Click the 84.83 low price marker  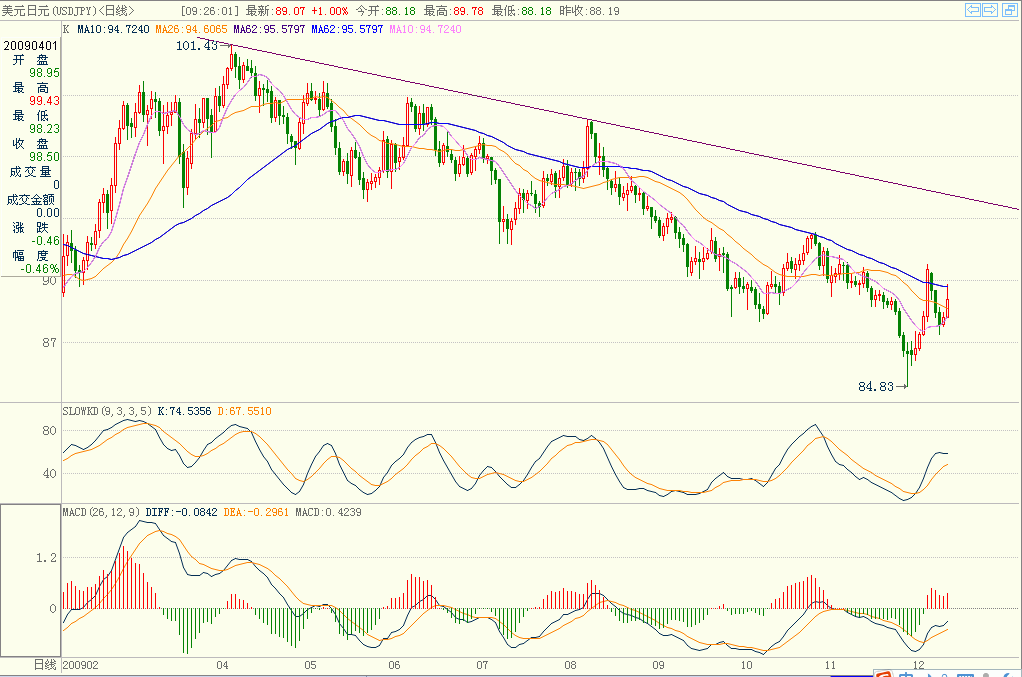click(x=875, y=386)
